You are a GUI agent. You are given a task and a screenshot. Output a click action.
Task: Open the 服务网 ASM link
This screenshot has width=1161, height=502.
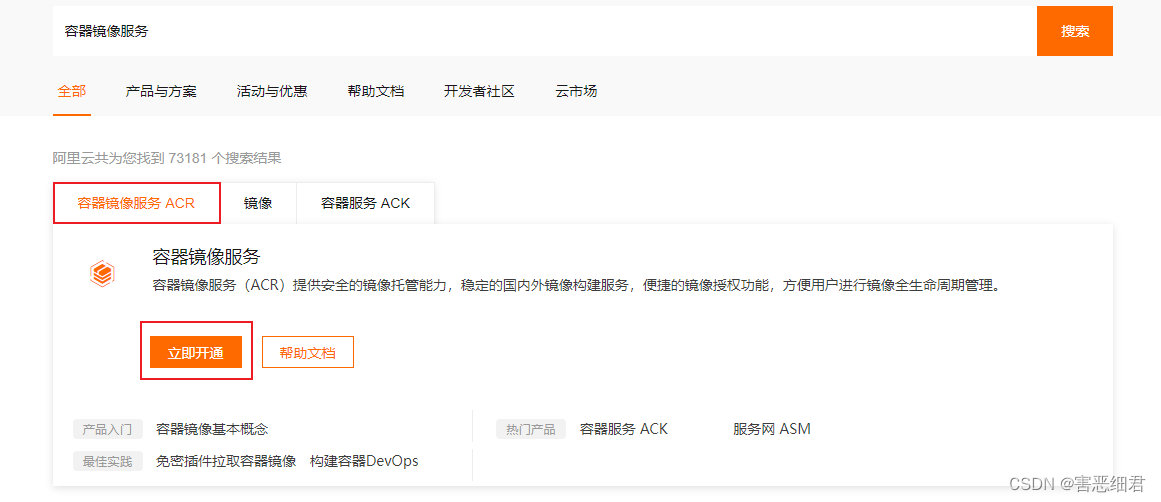772,429
